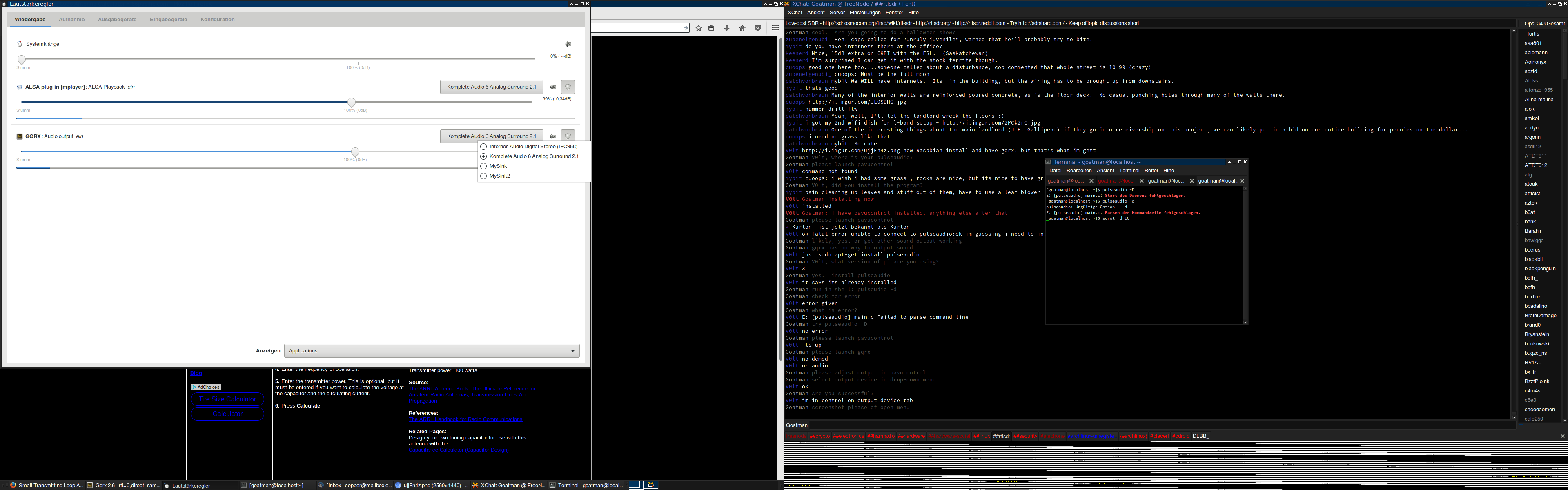Open the Server menu in XChat
Image resolution: width=1568 pixels, height=490 pixels.
point(837,13)
